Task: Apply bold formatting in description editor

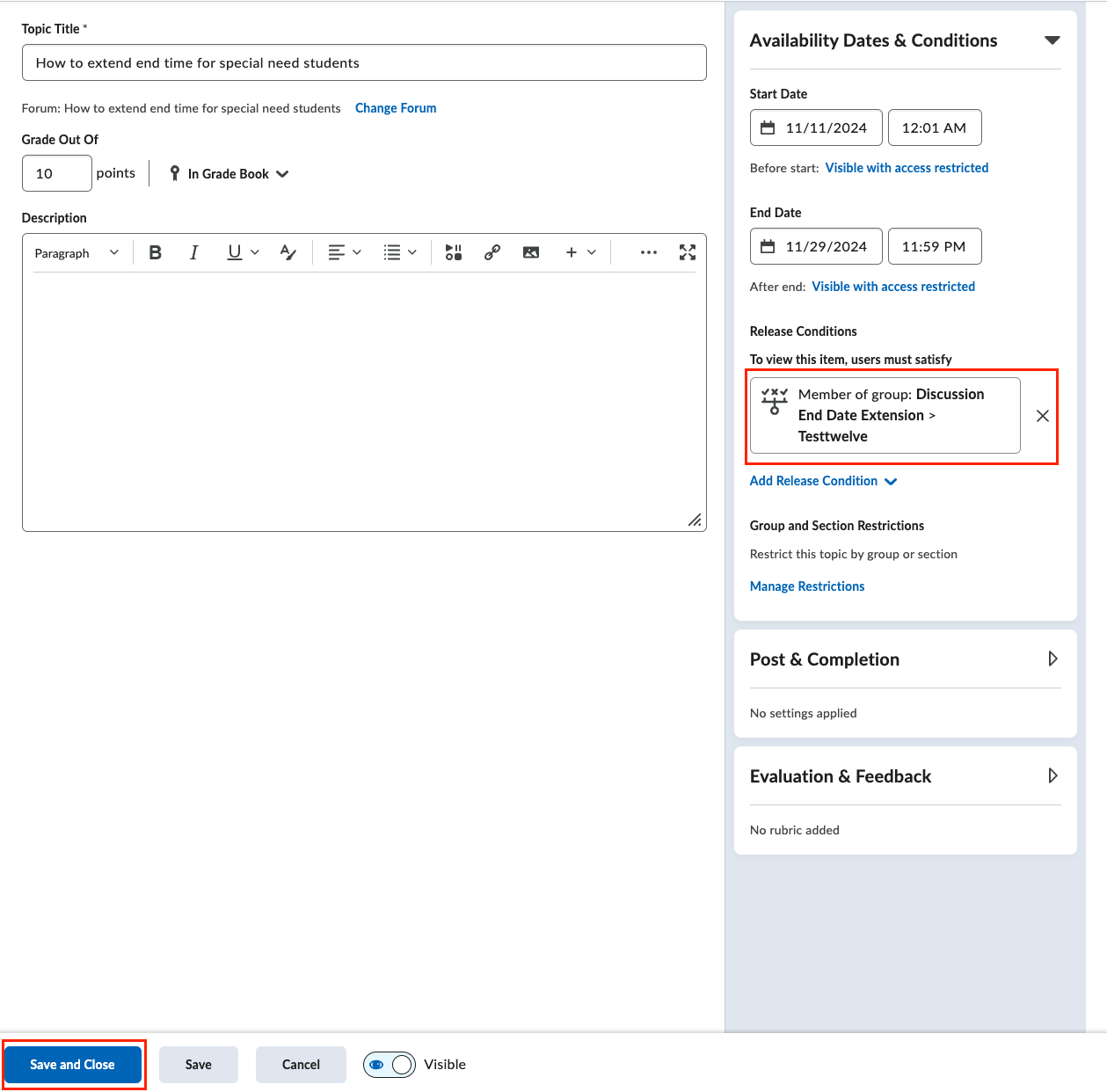Action: coord(156,253)
